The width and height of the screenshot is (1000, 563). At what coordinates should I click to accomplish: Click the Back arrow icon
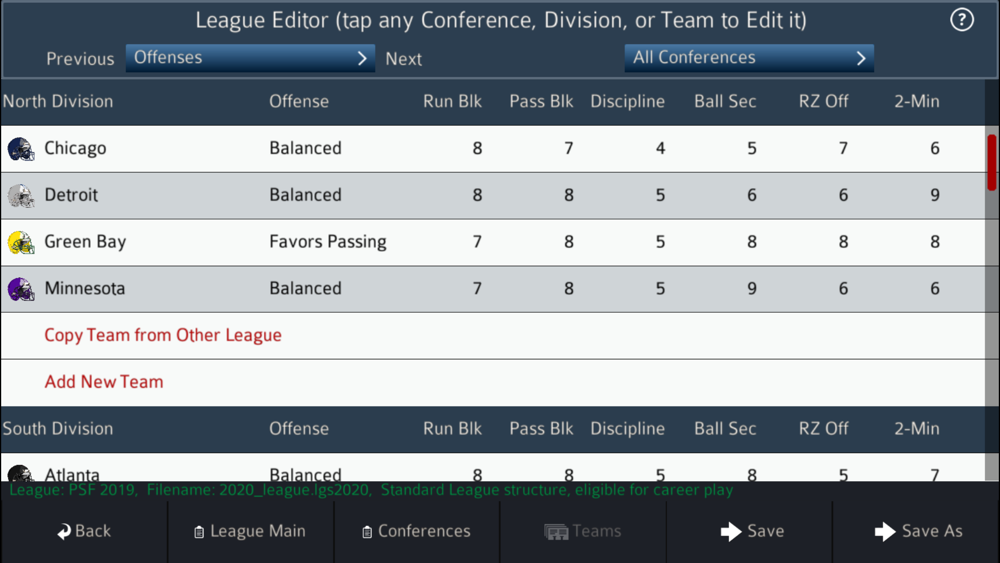pos(64,532)
